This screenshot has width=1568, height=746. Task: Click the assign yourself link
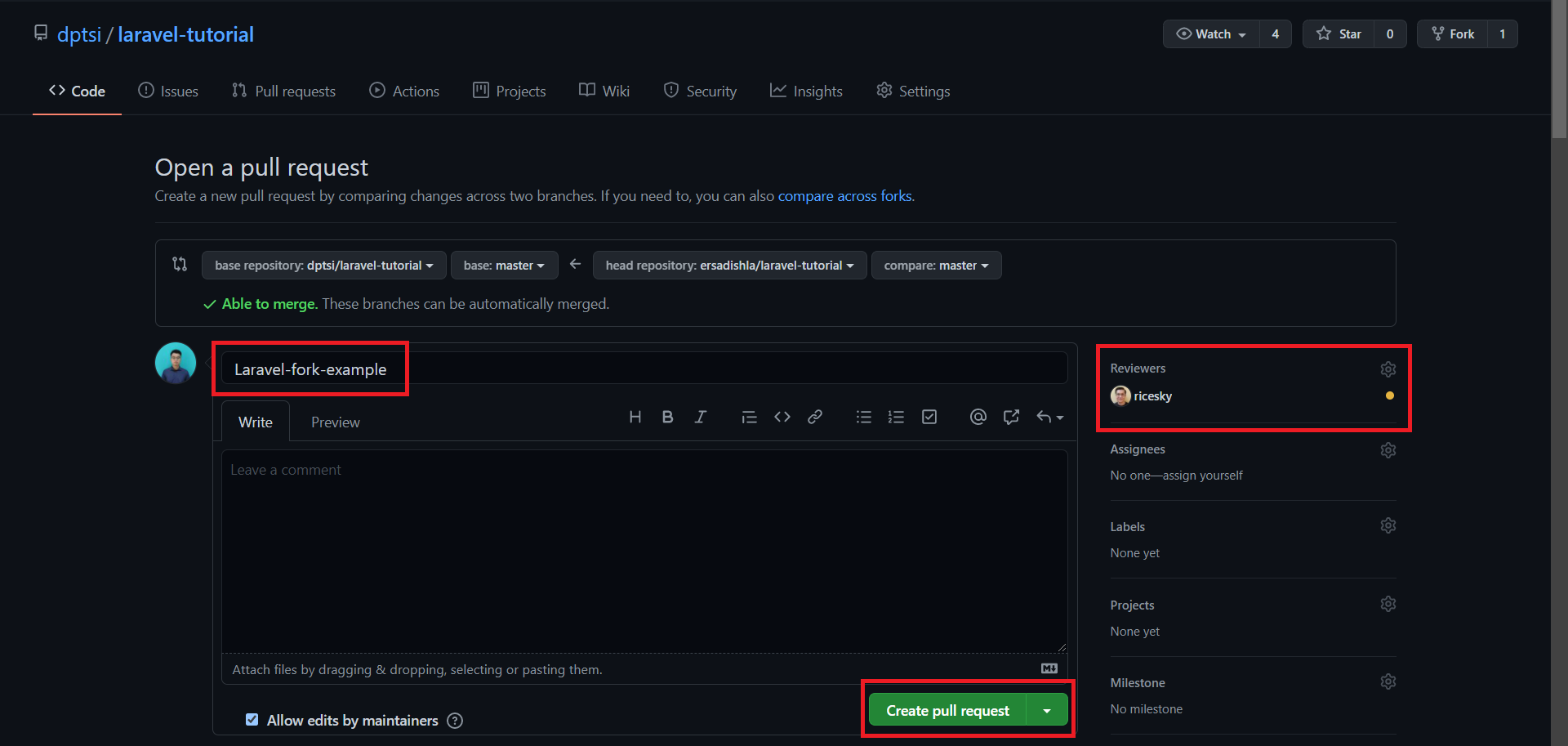pyautogui.click(x=1203, y=476)
